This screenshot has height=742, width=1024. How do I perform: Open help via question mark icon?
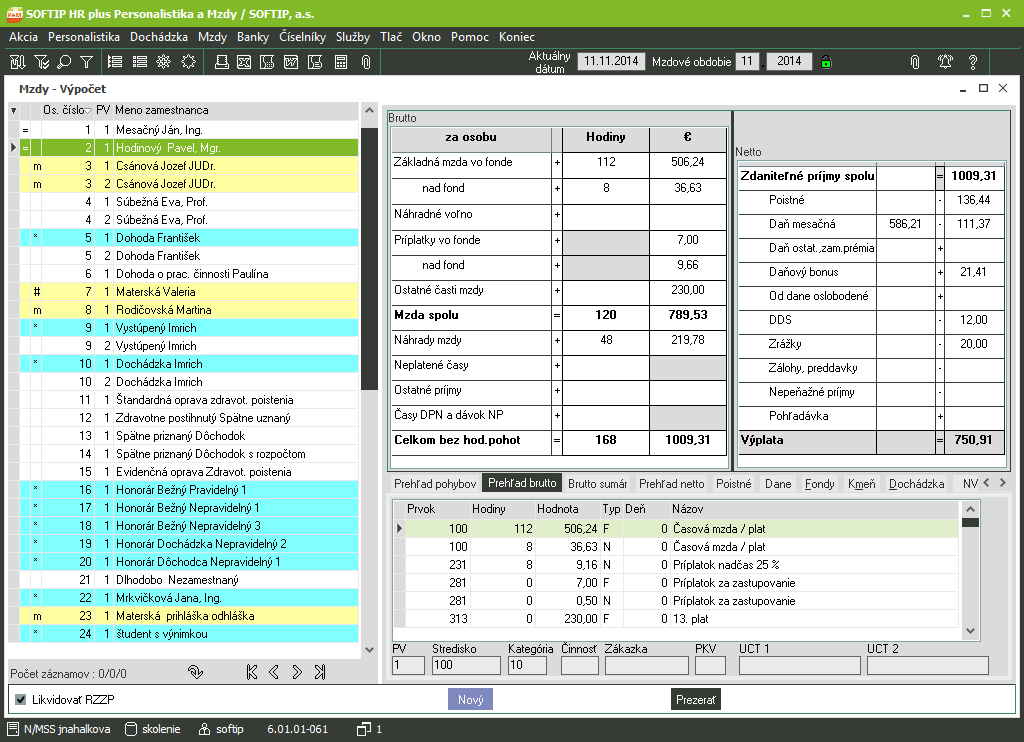pos(972,62)
